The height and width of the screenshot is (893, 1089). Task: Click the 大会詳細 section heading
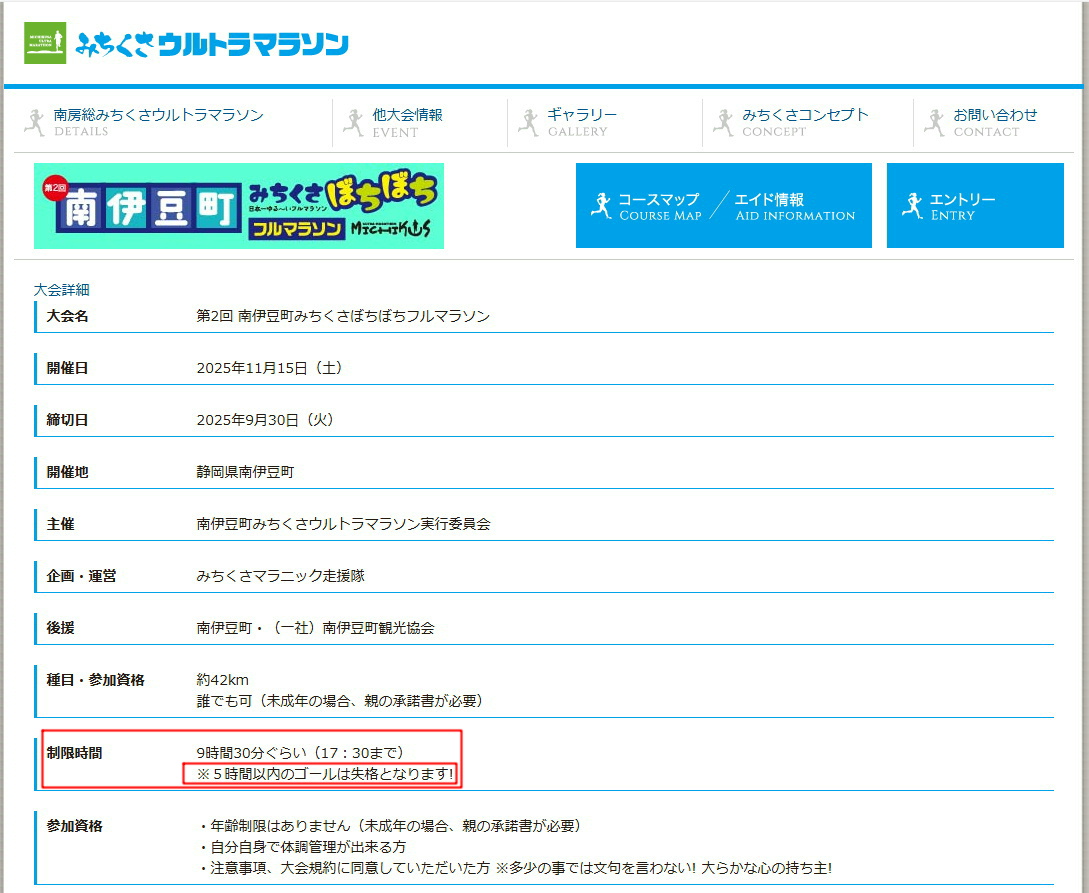click(x=62, y=290)
